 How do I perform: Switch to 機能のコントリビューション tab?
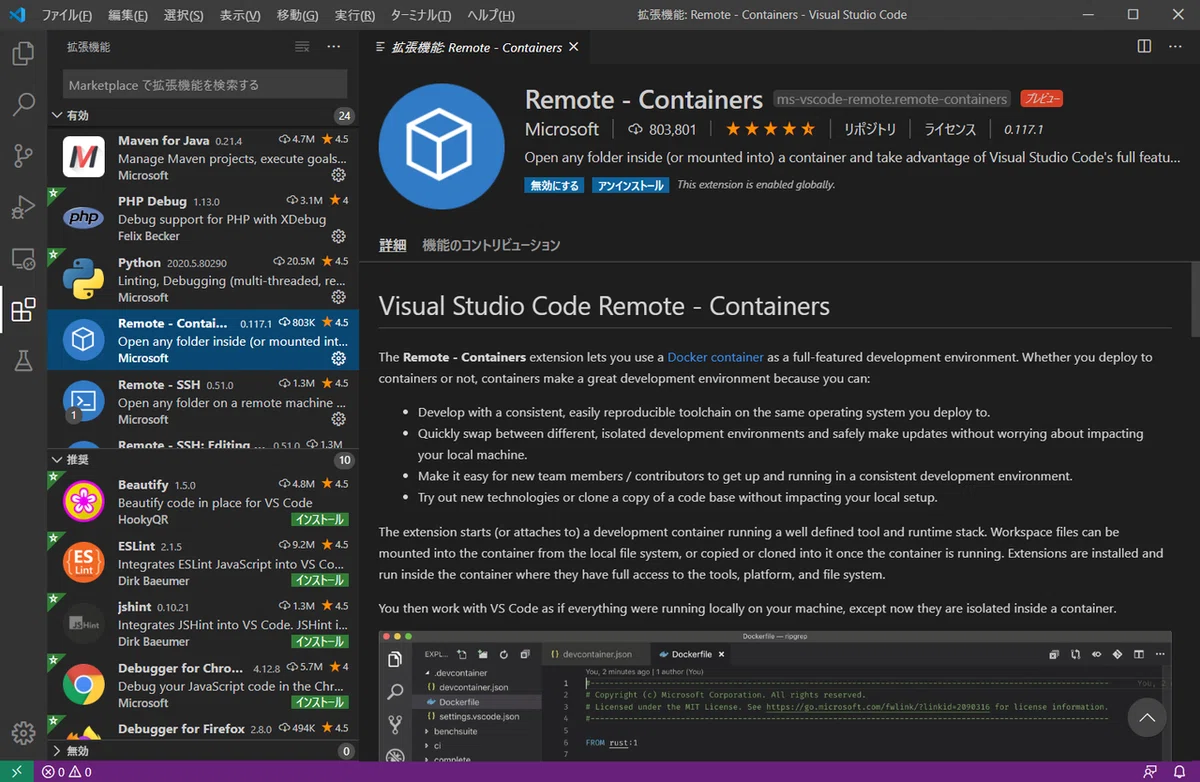click(x=491, y=245)
